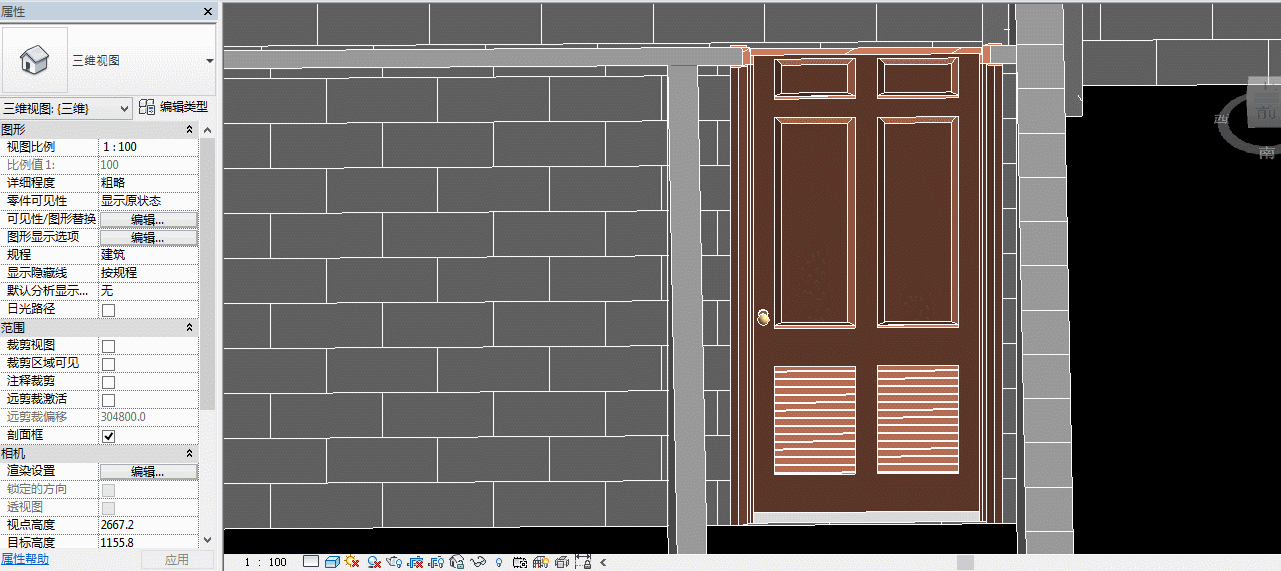Click the 3D view house type thumbnail
1281x571 pixels.
(x=35, y=60)
